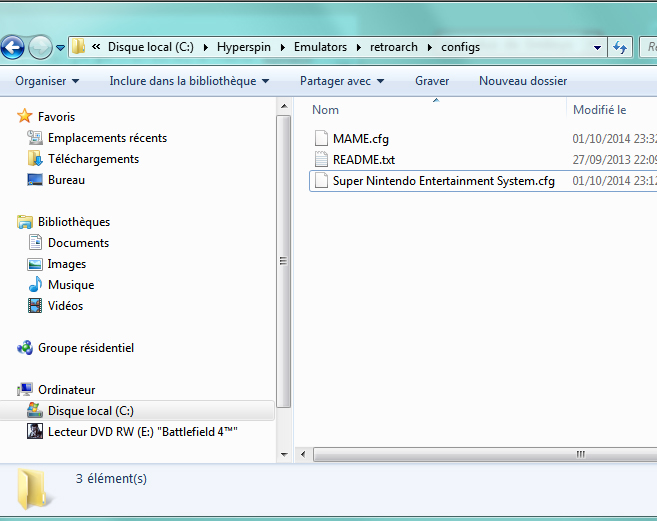
Task: Open Lecteur DVD RW (E:) Battlefield 4
Action: [x=142, y=432]
